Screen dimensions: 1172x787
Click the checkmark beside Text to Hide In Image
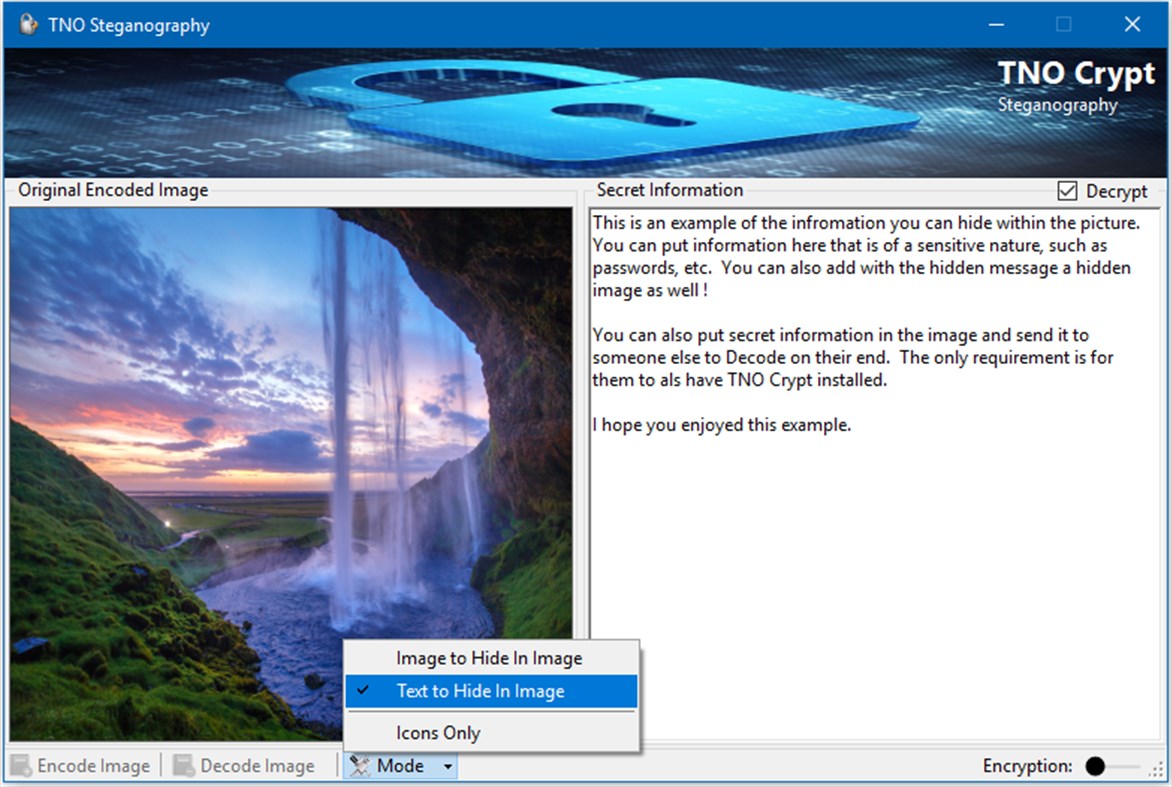tap(362, 691)
